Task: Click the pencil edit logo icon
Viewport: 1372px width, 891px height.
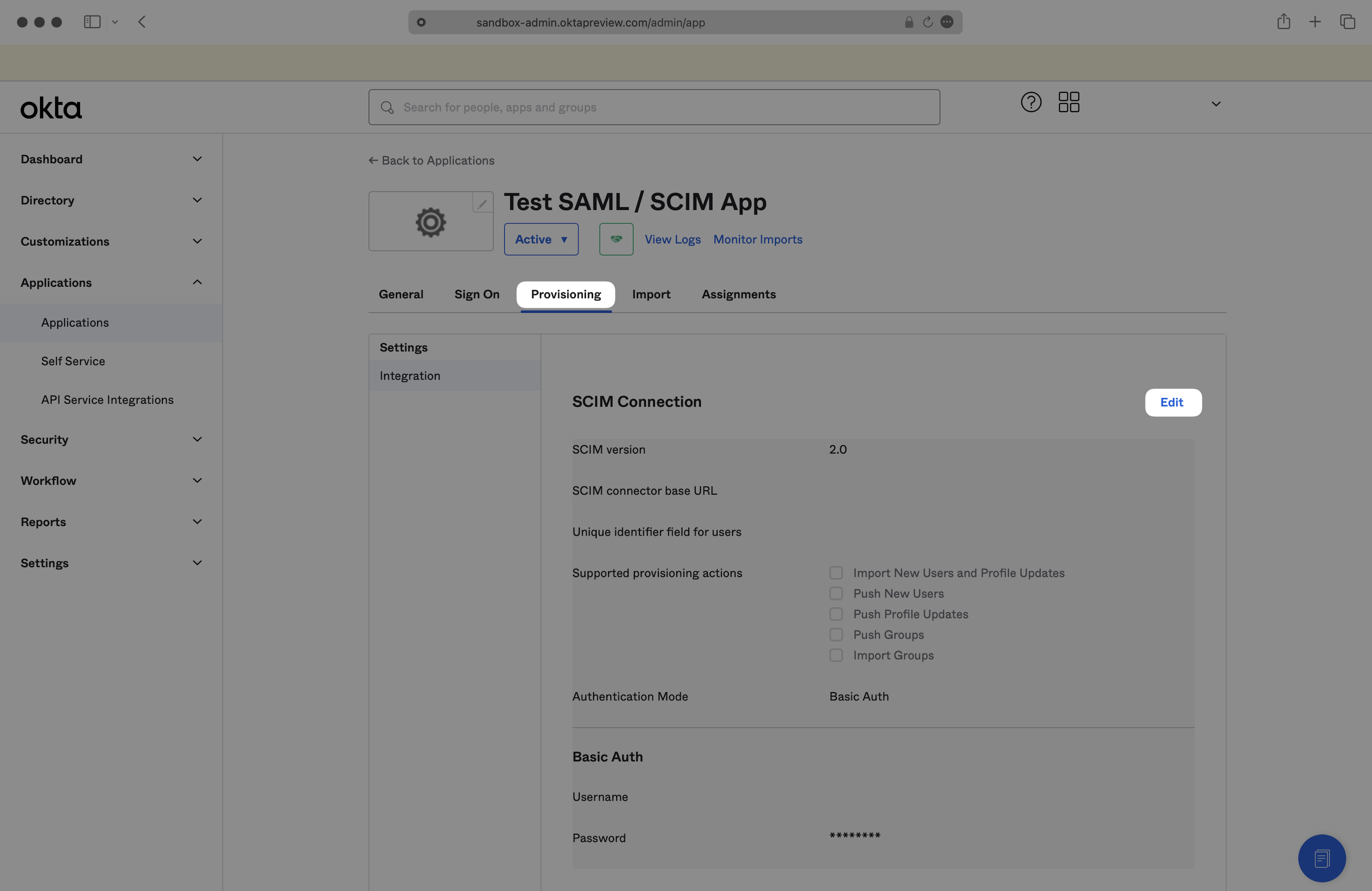Action: point(482,203)
